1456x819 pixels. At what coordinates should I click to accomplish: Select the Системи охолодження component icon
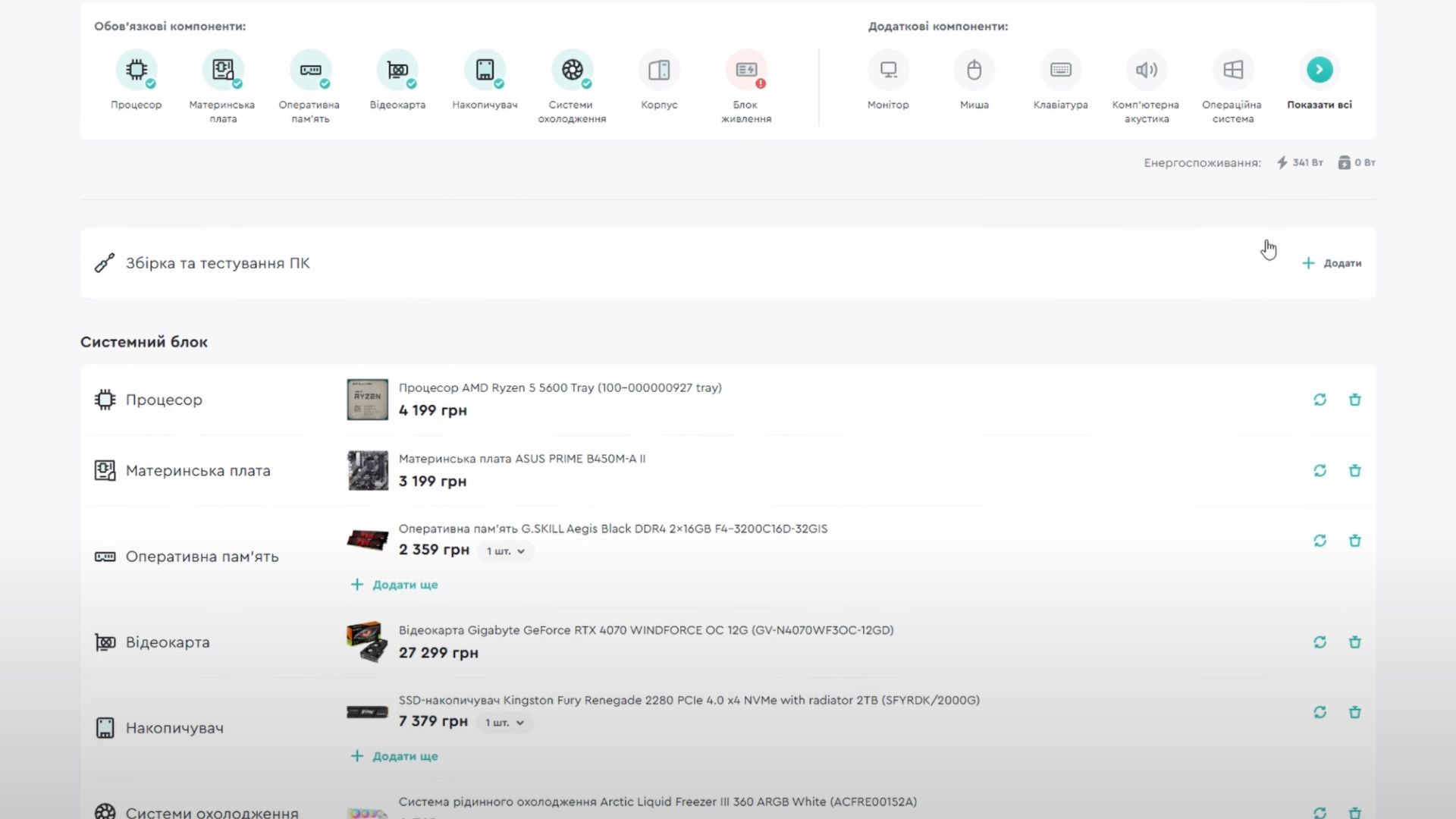572,71
